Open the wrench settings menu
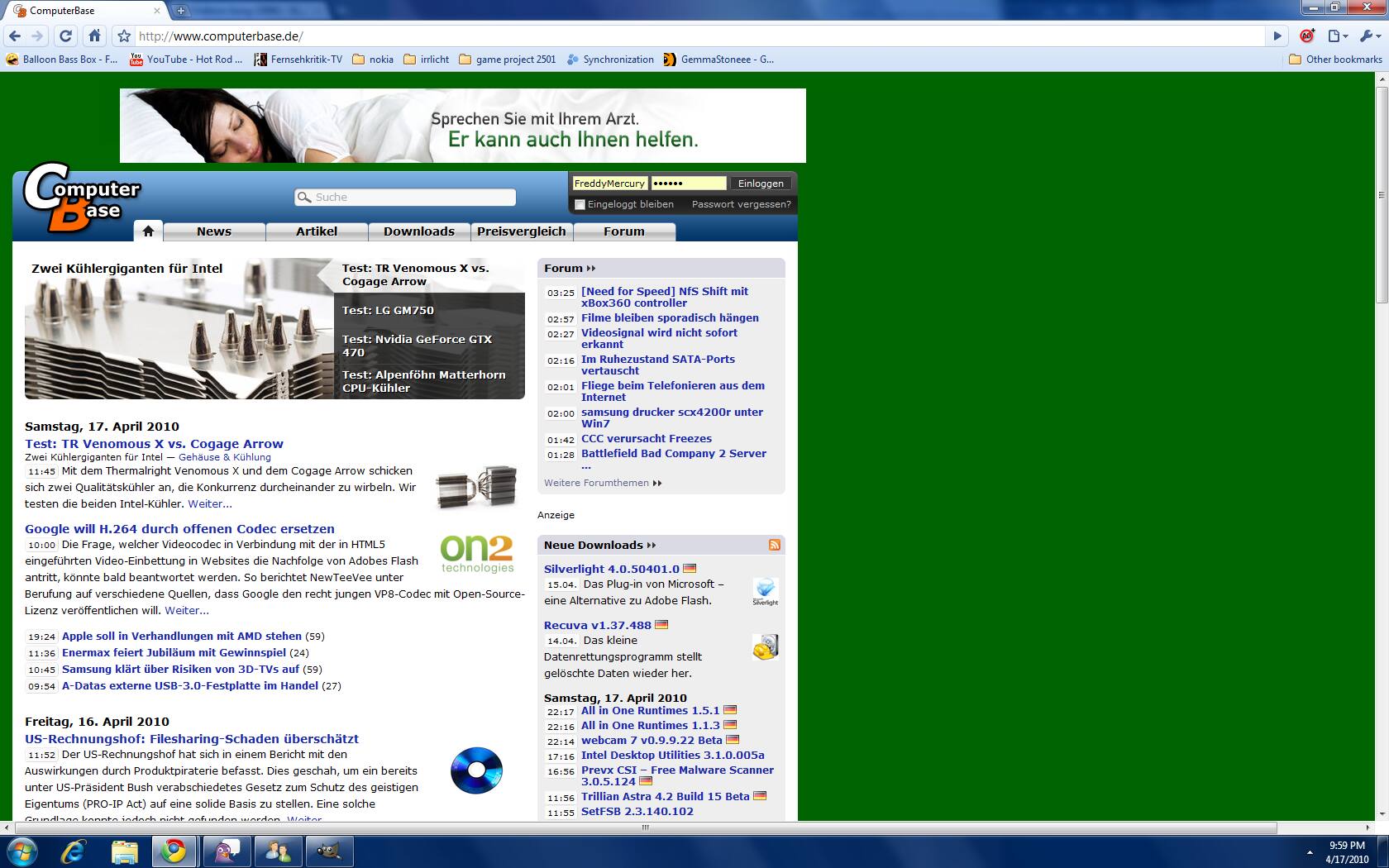Screen dimensions: 1389x868 (x=1369, y=36)
